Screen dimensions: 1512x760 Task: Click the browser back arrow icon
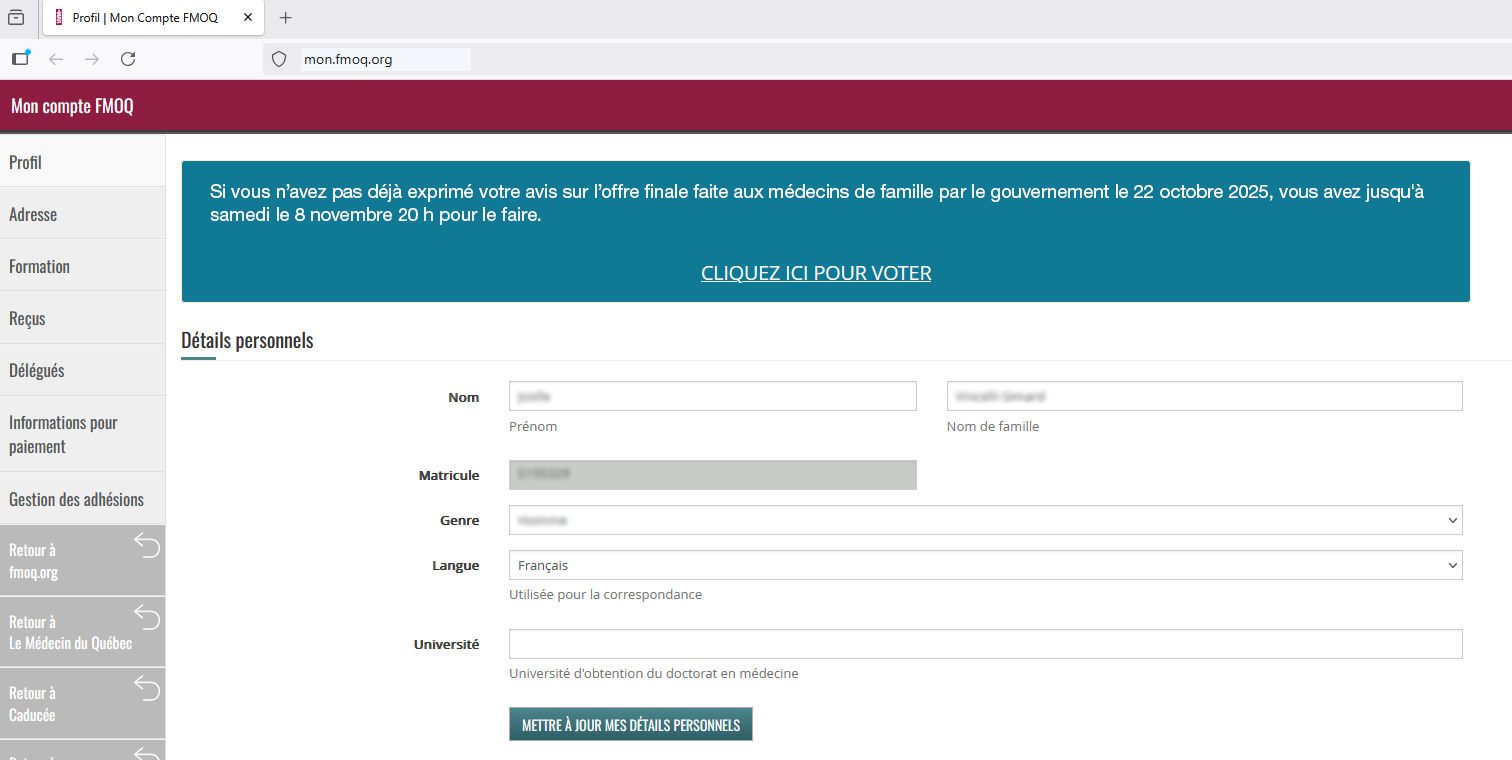tap(56, 59)
